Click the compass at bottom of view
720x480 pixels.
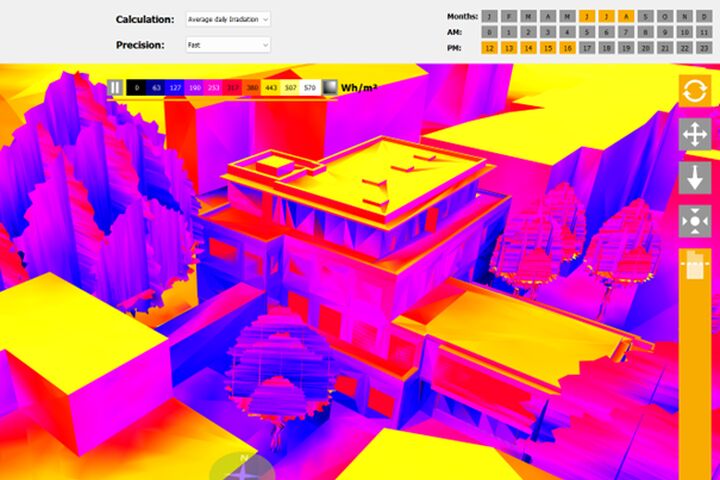242,468
